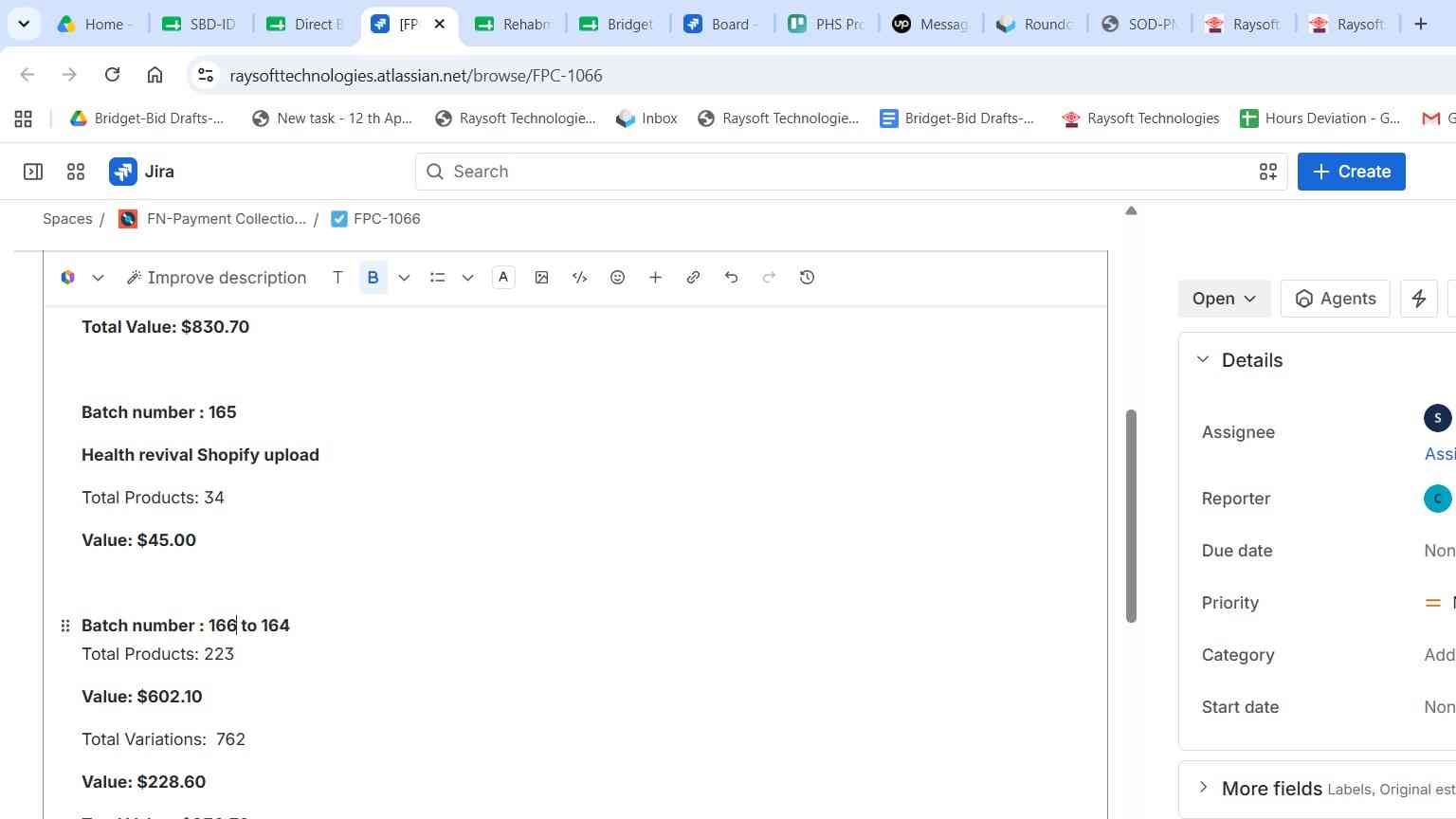The width and height of the screenshot is (1456, 819).
Task: Open the text color picker
Action: click(503, 278)
